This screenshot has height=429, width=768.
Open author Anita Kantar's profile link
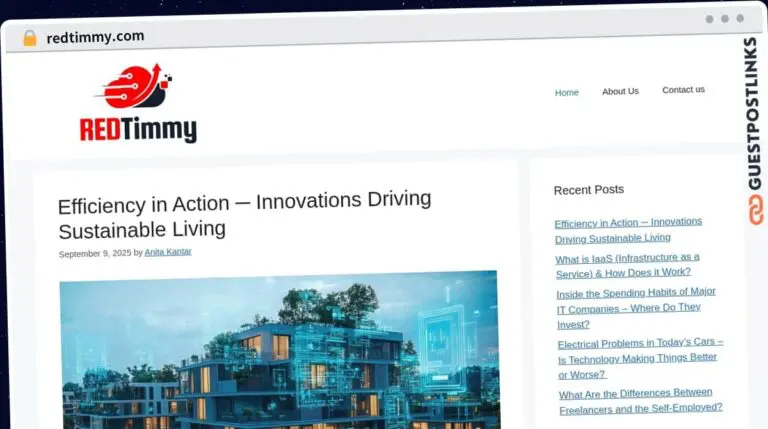(168, 252)
